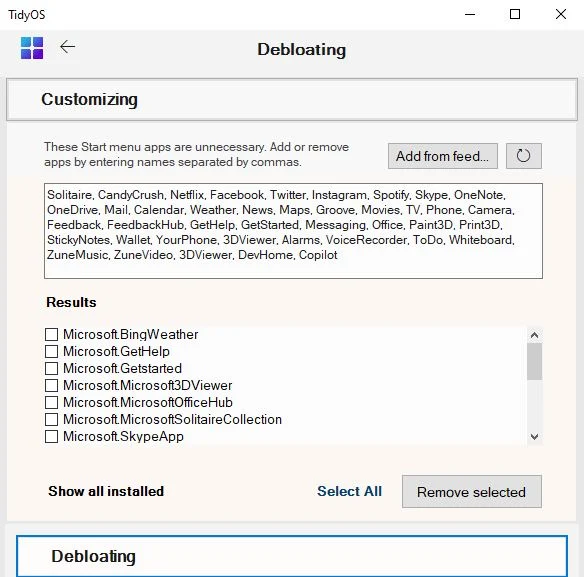Check the Microsoft.BingWeather checkbox
This screenshot has height=577, width=584.
51,334
